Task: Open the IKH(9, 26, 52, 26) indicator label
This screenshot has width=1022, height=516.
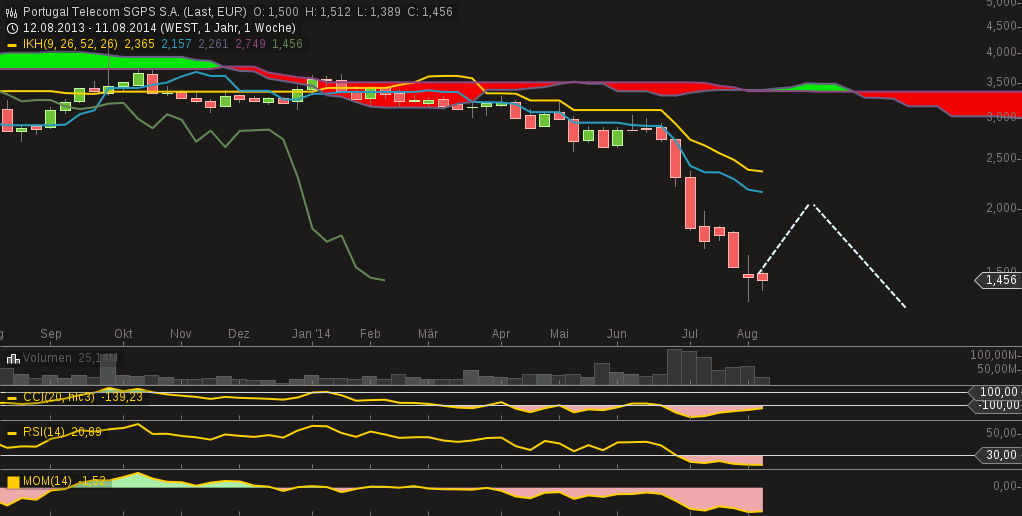Action: 70,44
